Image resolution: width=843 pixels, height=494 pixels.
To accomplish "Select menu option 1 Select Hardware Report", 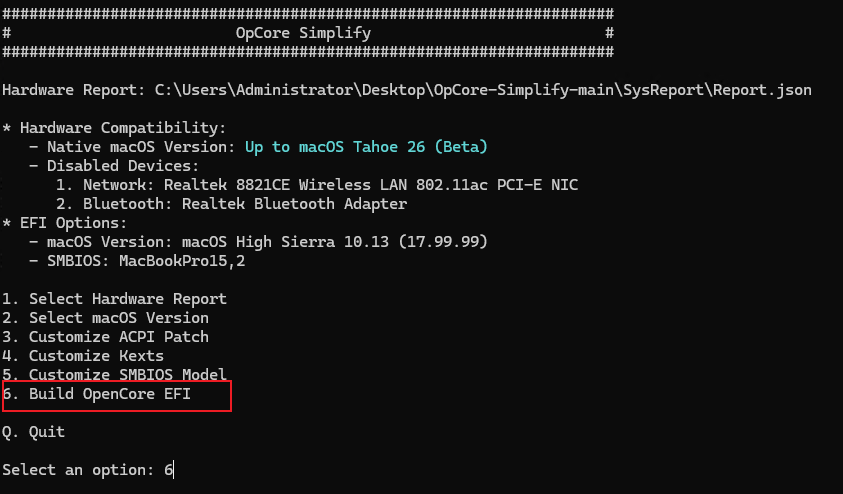I will (x=114, y=299).
